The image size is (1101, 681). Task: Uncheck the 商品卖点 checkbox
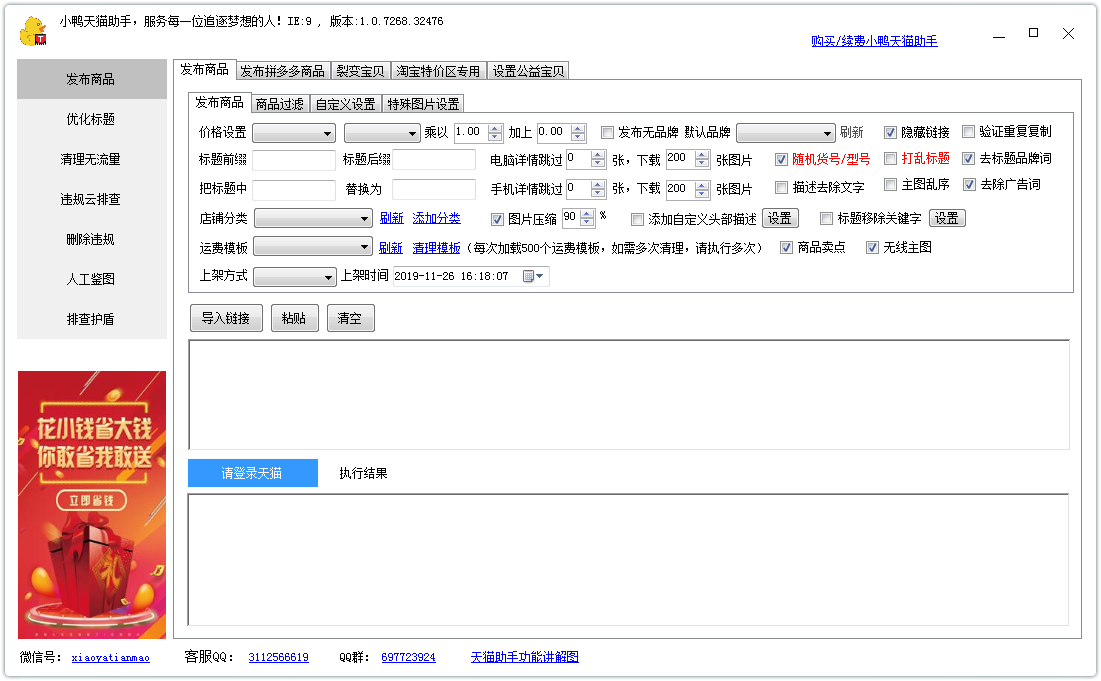point(786,247)
